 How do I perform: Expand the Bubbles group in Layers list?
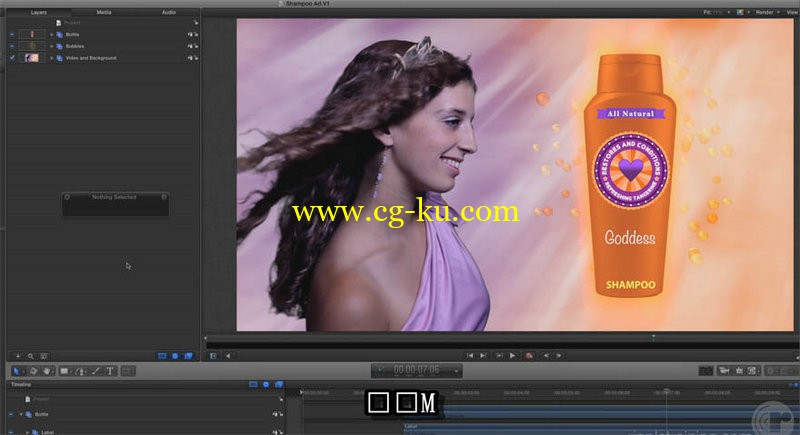click(x=52, y=46)
